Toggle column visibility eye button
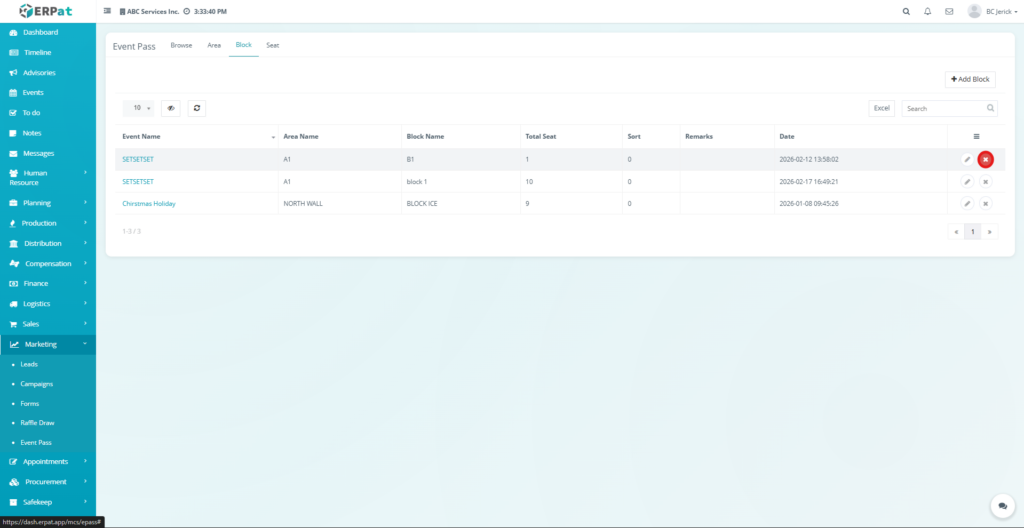Viewport: 1024px width, 528px height. pyautogui.click(x=171, y=108)
